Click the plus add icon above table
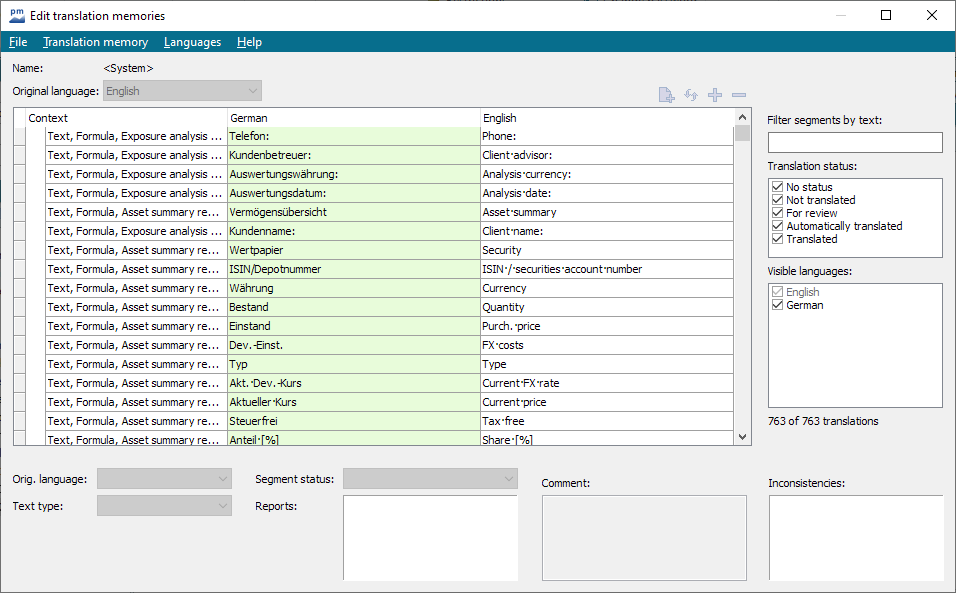The width and height of the screenshot is (956, 593). click(715, 95)
